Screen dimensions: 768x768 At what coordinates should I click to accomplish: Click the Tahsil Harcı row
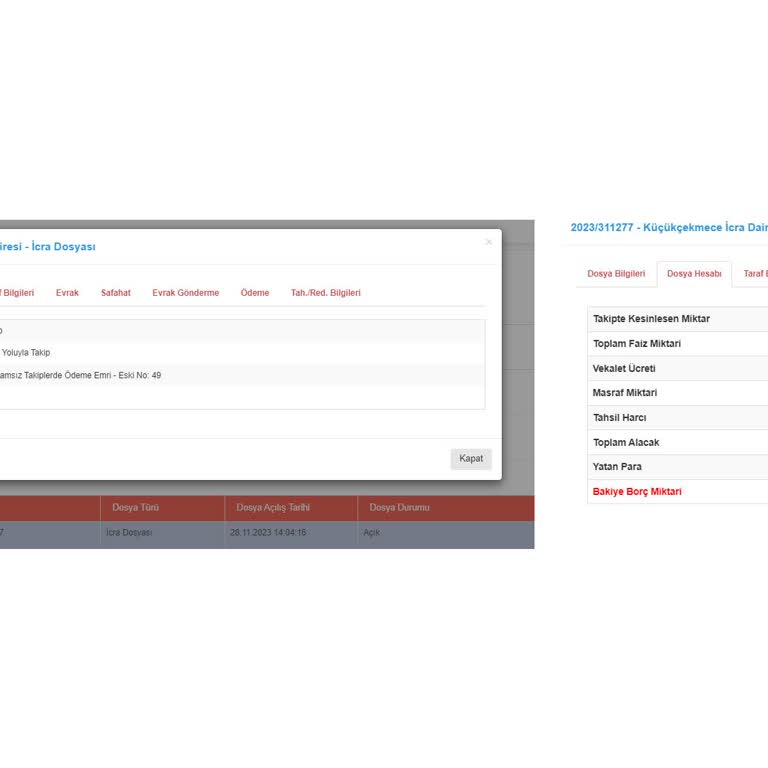pos(678,418)
